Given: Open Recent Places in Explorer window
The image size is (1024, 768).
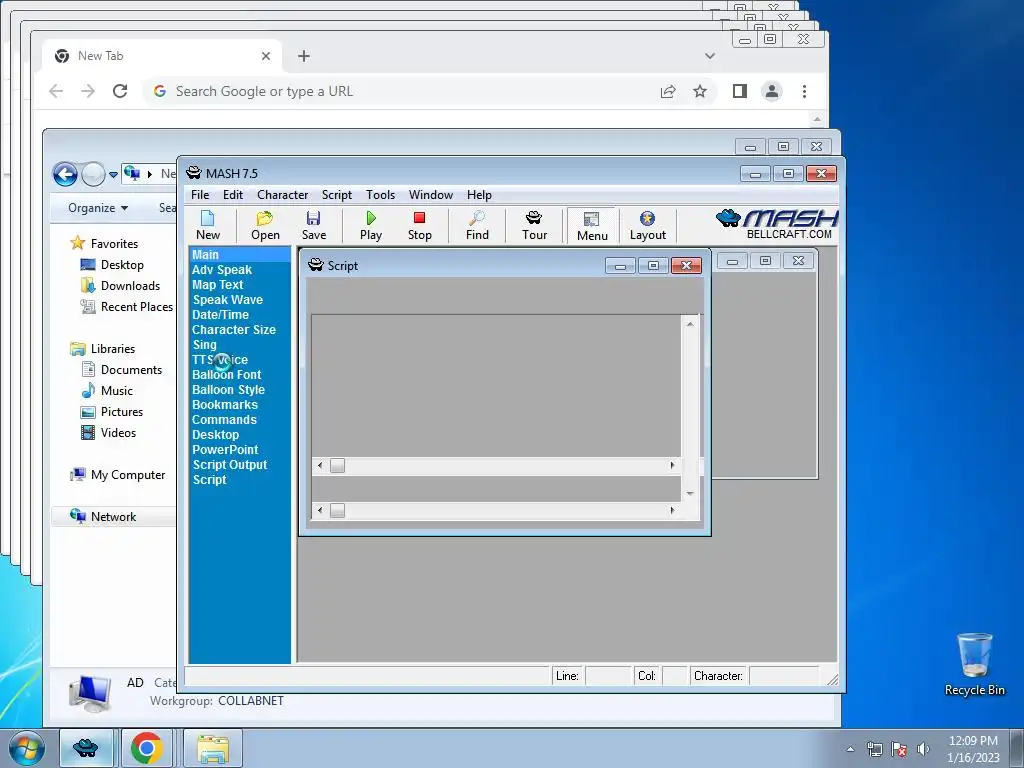Looking at the screenshot, I should (127, 307).
